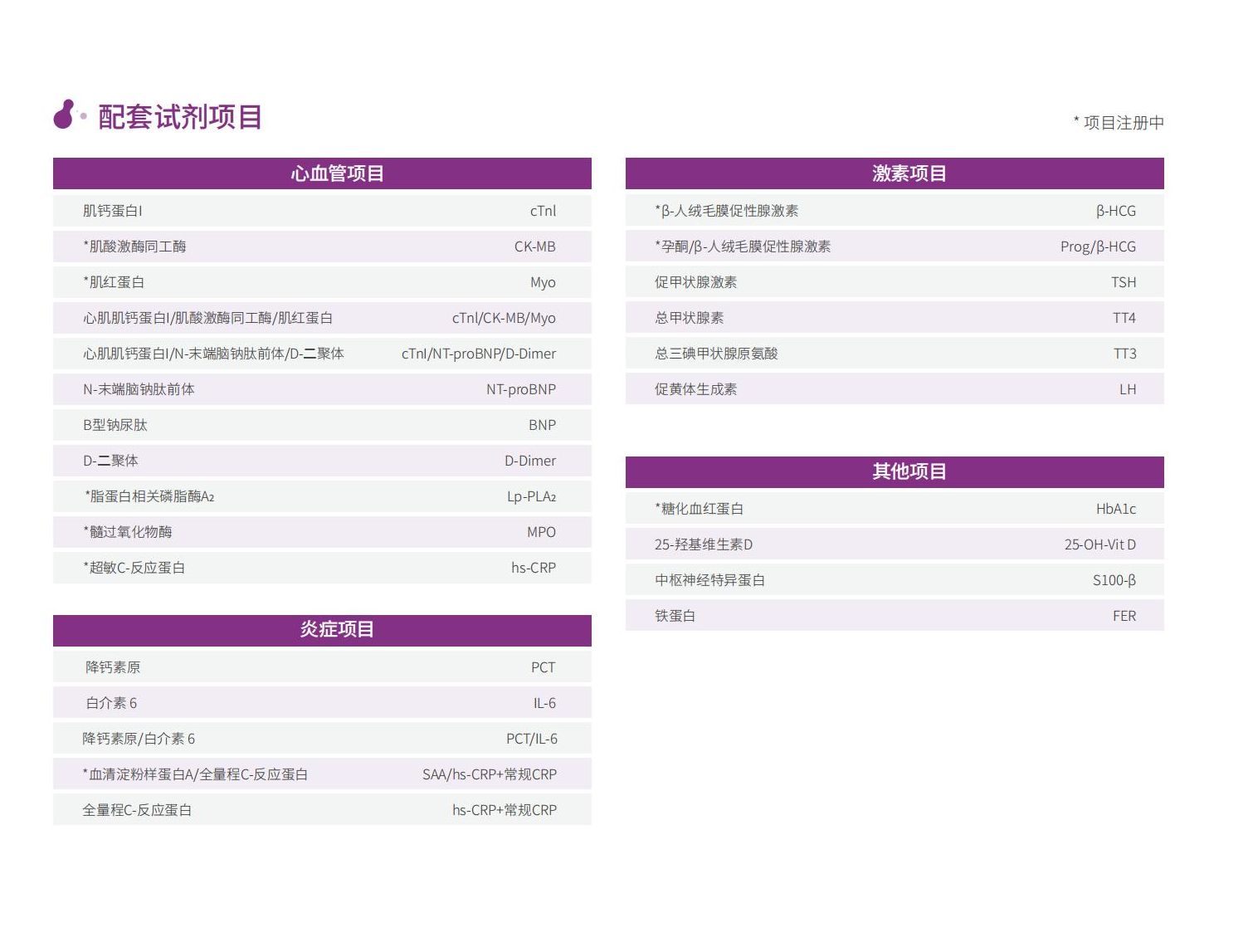Click the 其他项目 section header
This screenshot has width=1253, height=952.
coord(895,471)
